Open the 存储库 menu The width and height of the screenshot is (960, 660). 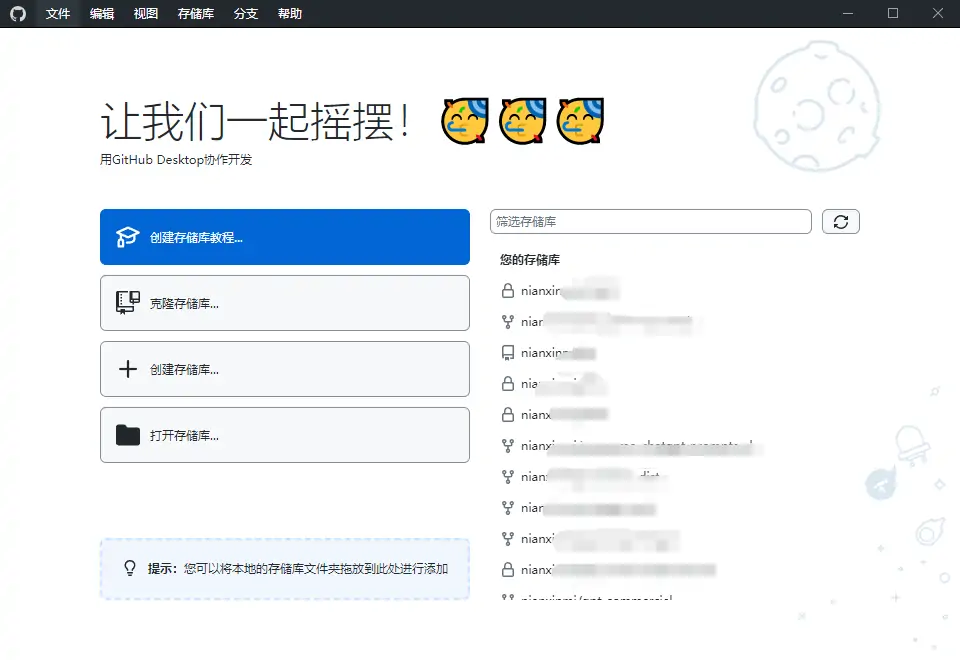click(194, 13)
